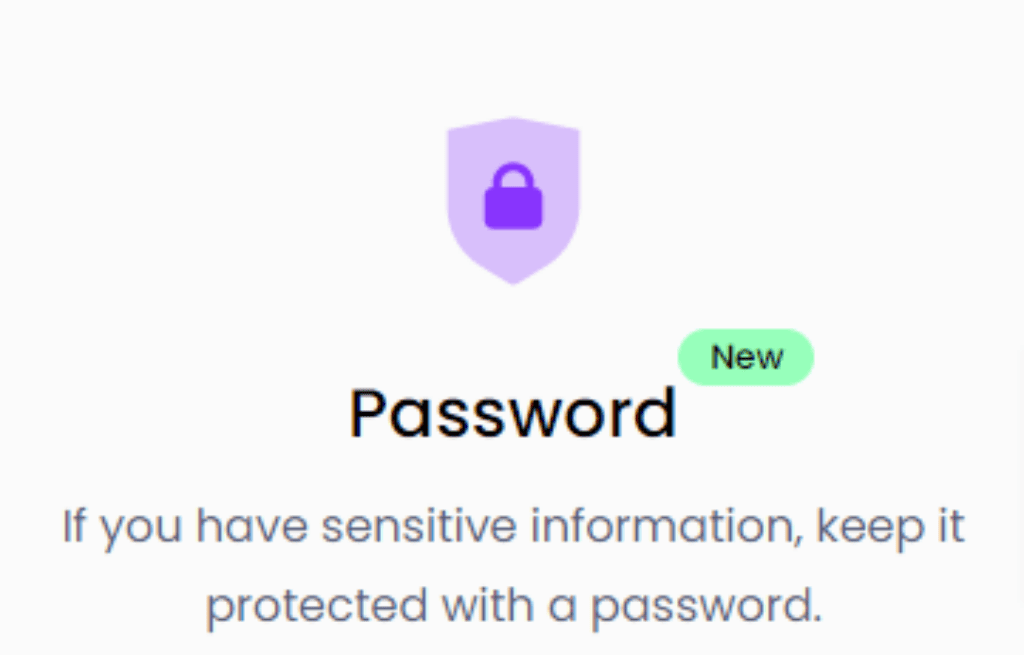The height and width of the screenshot is (655, 1024).
Task: Select the word 'protected' in description
Action: click(x=317, y=606)
